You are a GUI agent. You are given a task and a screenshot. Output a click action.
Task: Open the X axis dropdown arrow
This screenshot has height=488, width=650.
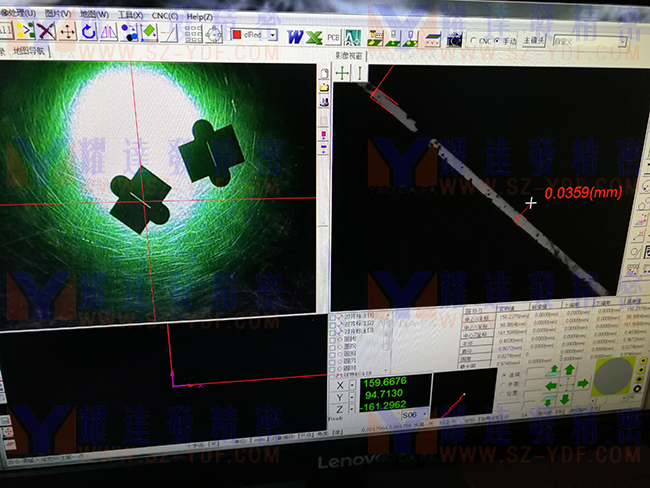(352, 385)
